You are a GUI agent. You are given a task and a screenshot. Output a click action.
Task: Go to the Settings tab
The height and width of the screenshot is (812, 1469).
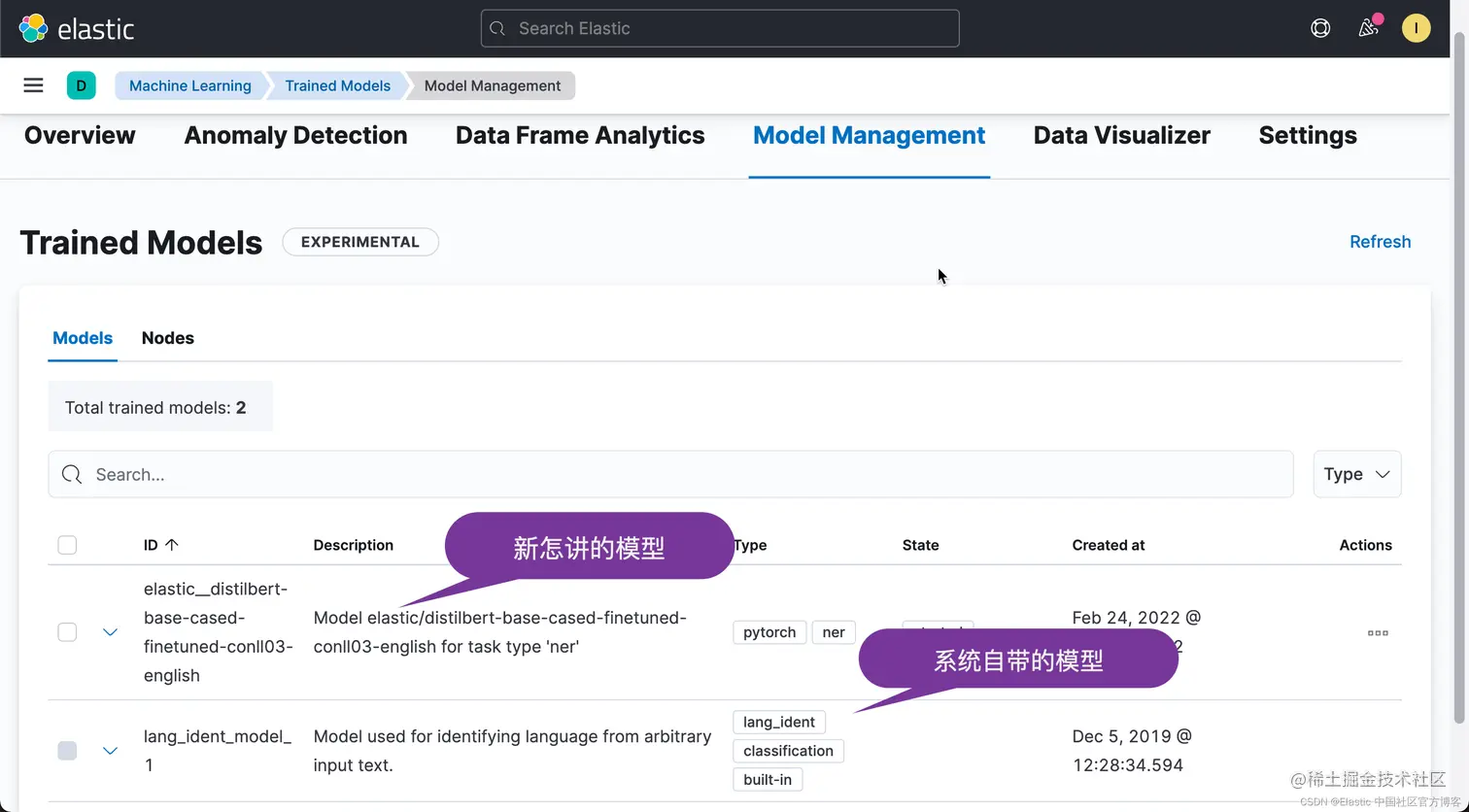click(1308, 135)
